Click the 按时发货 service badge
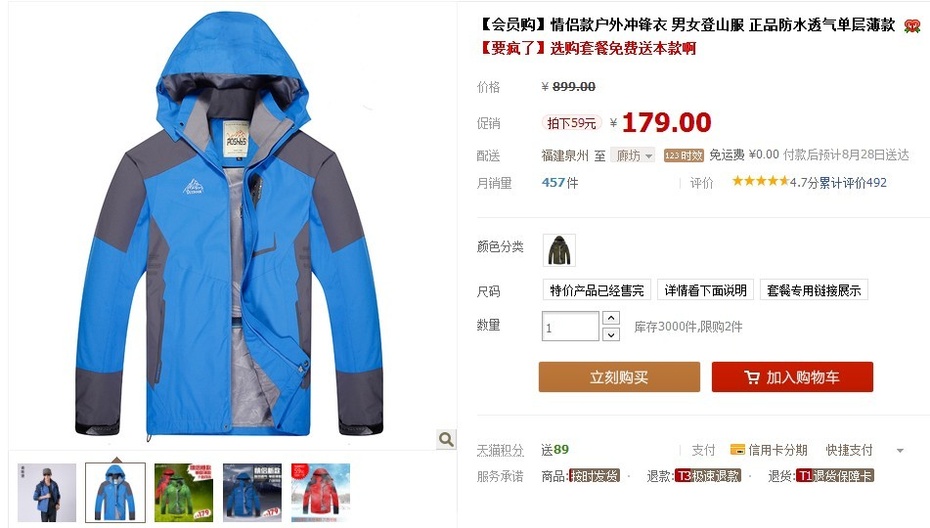 coord(594,476)
